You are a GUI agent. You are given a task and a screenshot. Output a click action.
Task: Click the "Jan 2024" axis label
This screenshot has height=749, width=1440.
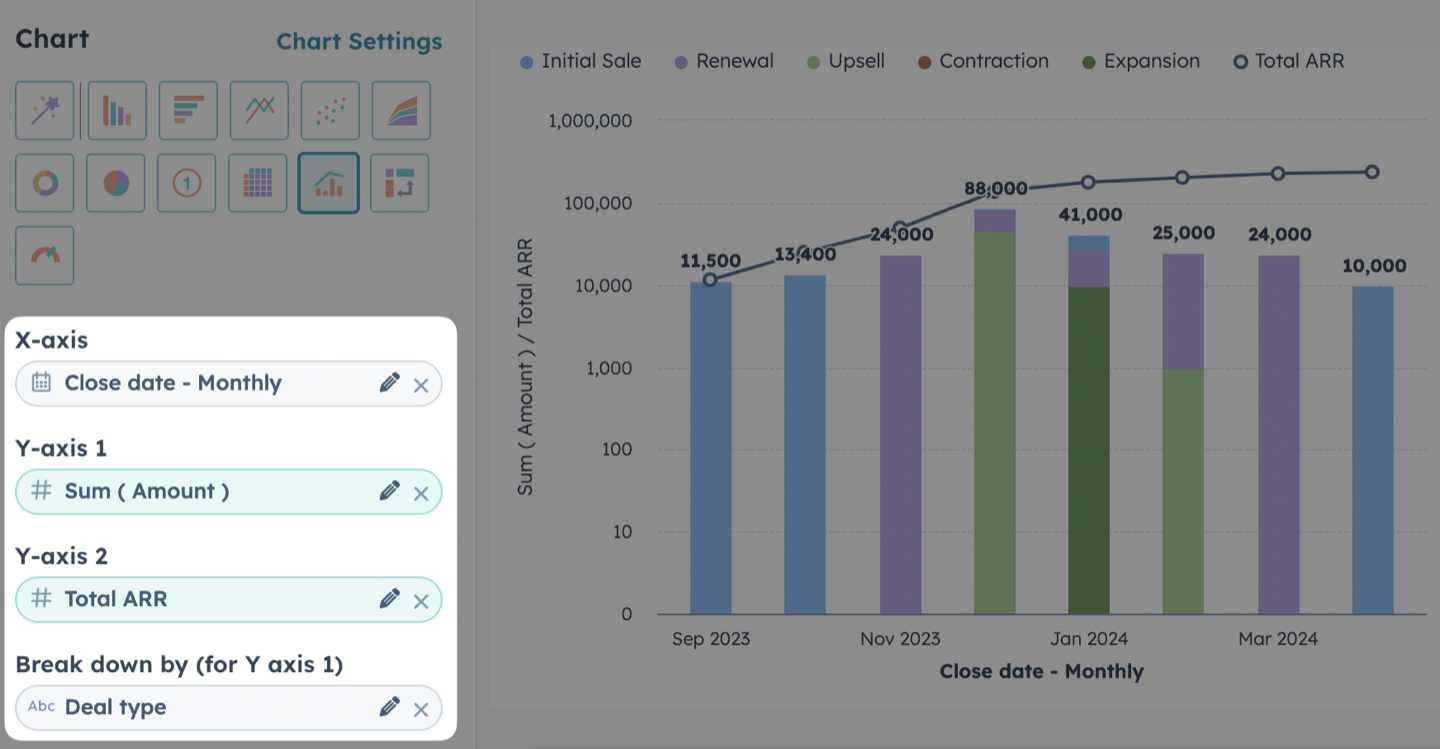click(x=1089, y=639)
